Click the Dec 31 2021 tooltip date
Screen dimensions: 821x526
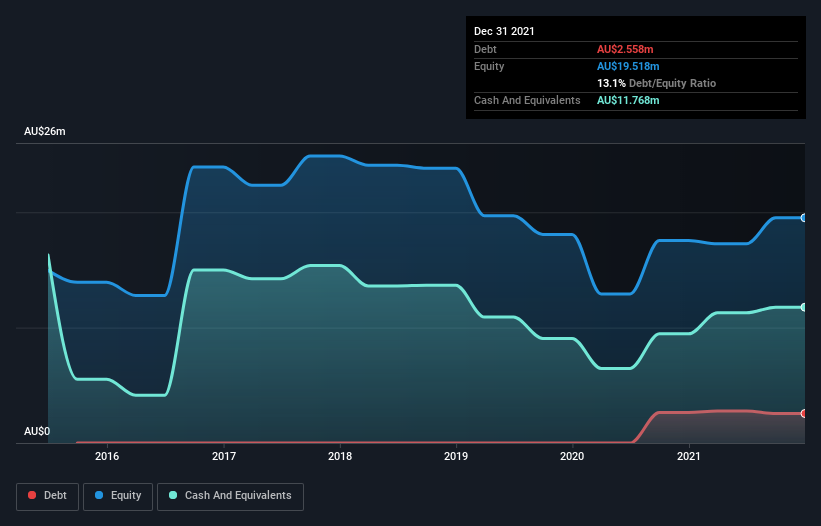[x=504, y=31]
